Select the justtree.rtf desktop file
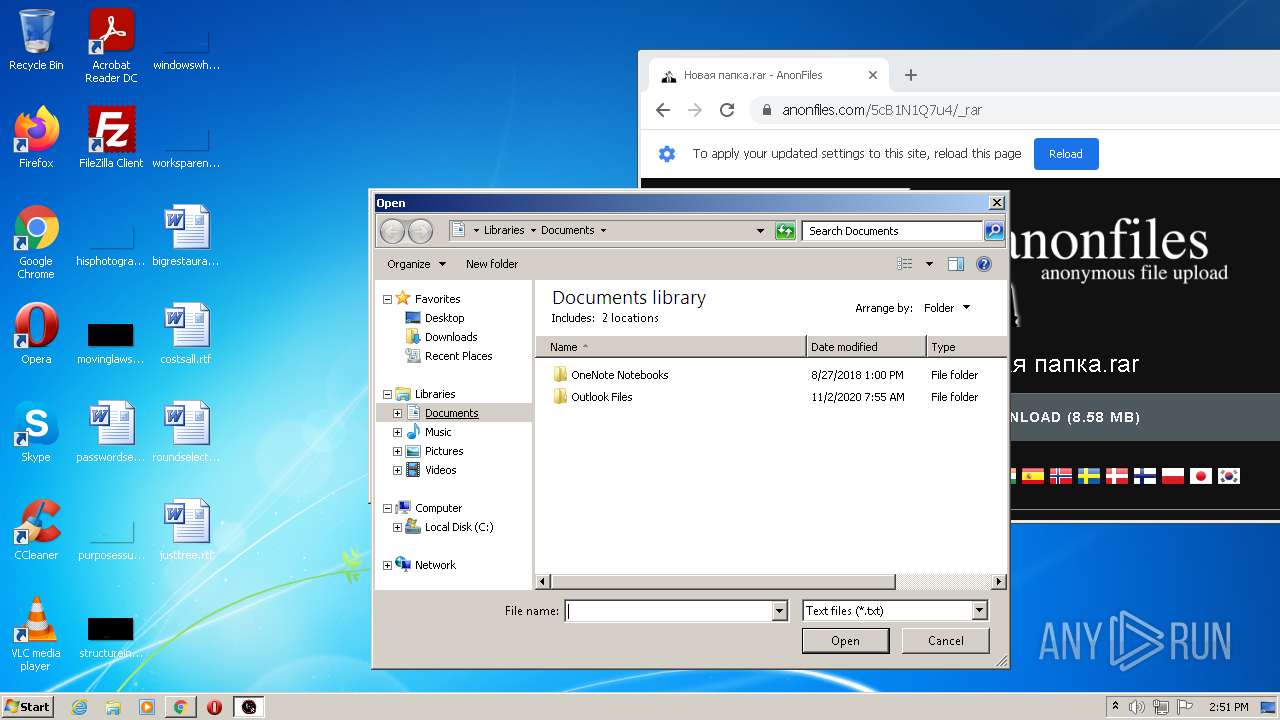 pyautogui.click(x=186, y=530)
